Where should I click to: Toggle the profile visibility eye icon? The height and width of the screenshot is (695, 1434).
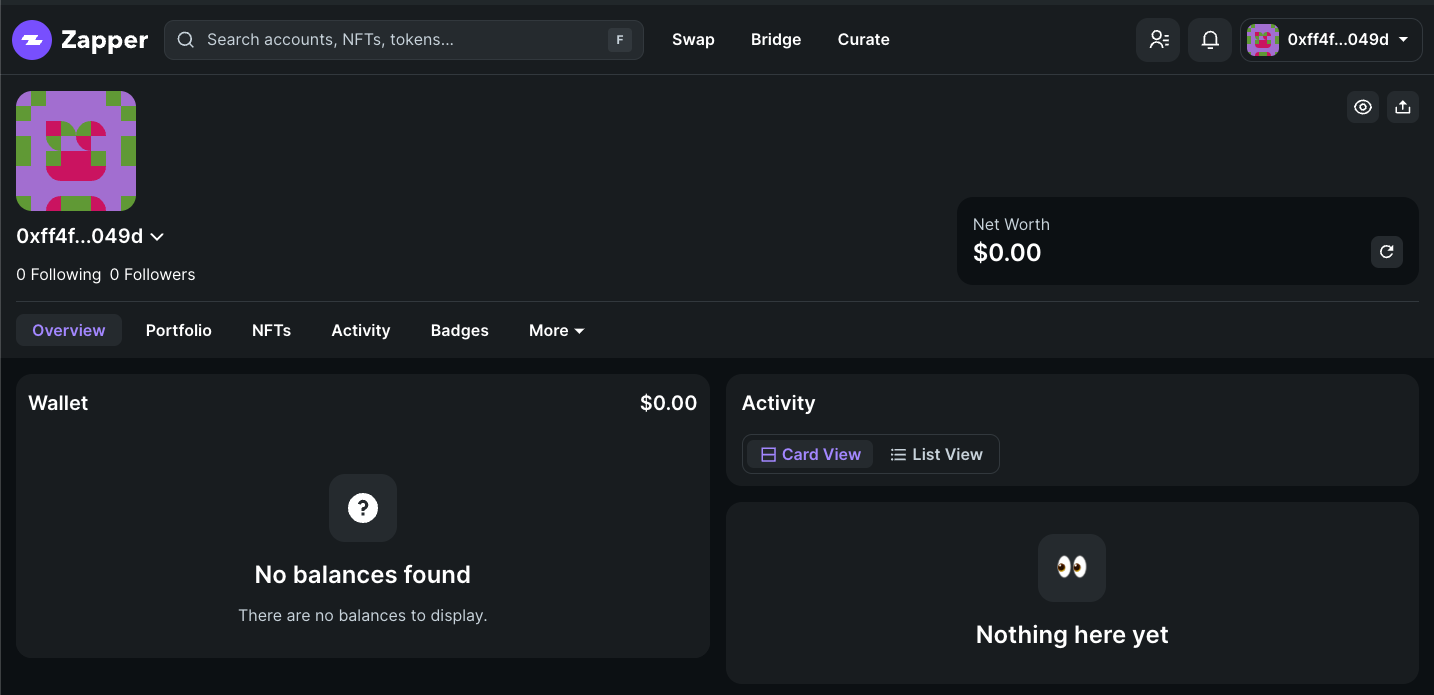pyautogui.click(x=1363, y=107)
